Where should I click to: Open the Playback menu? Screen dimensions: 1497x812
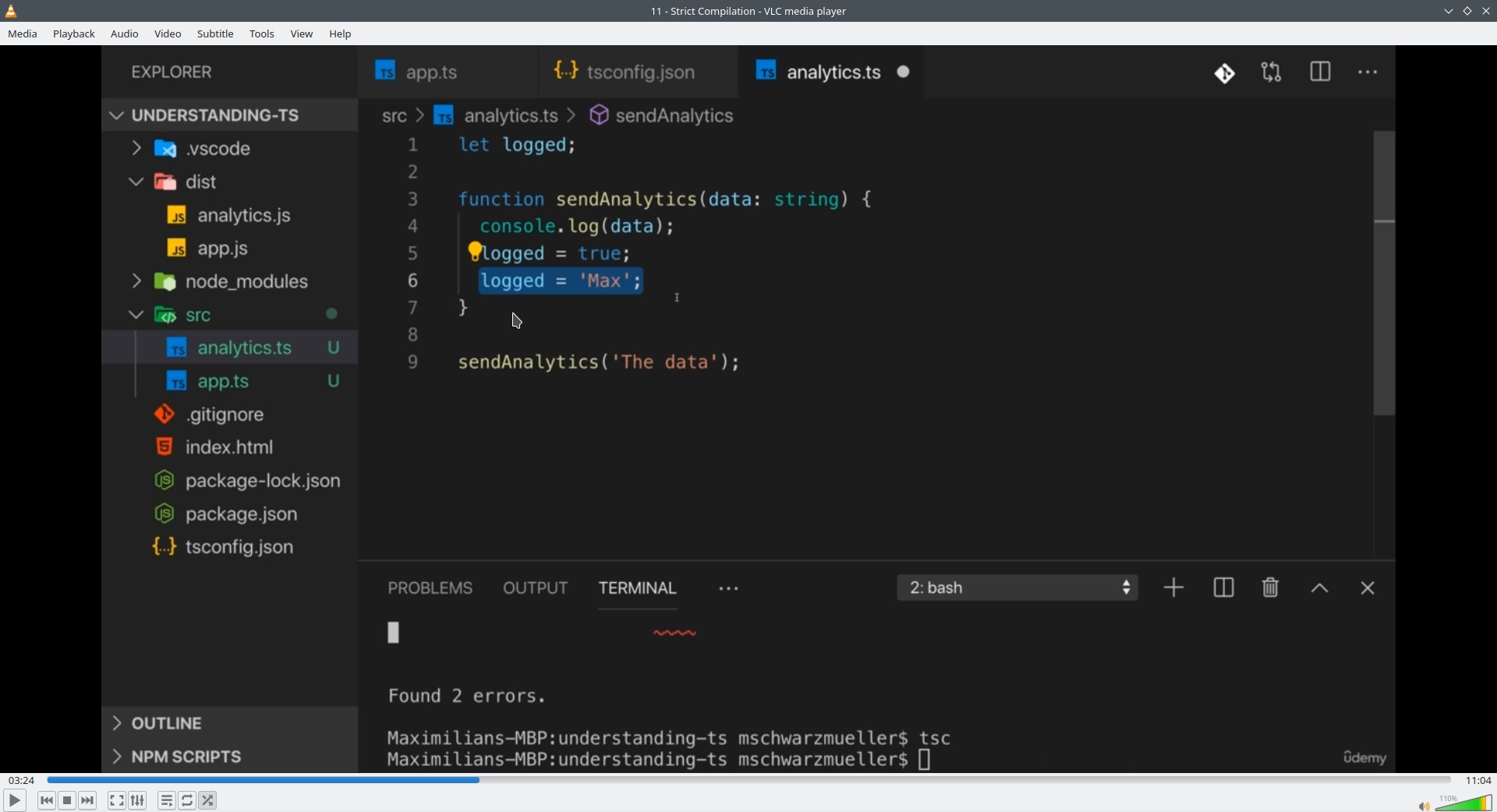pos(74,34)
